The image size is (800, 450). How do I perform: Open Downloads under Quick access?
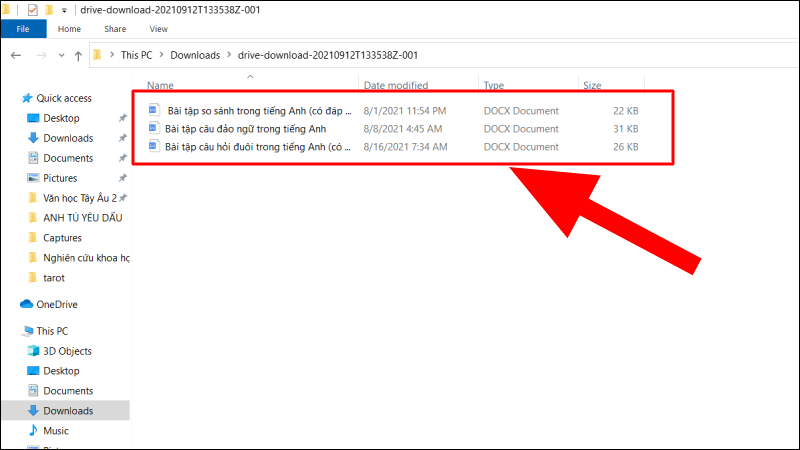[68, 138]
